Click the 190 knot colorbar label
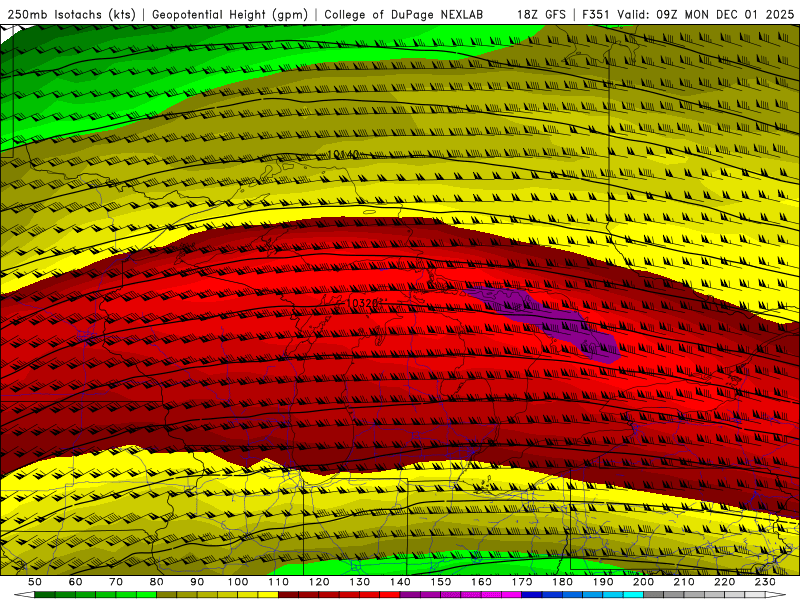This screenshot has height=600, width=800. [603, 582]
